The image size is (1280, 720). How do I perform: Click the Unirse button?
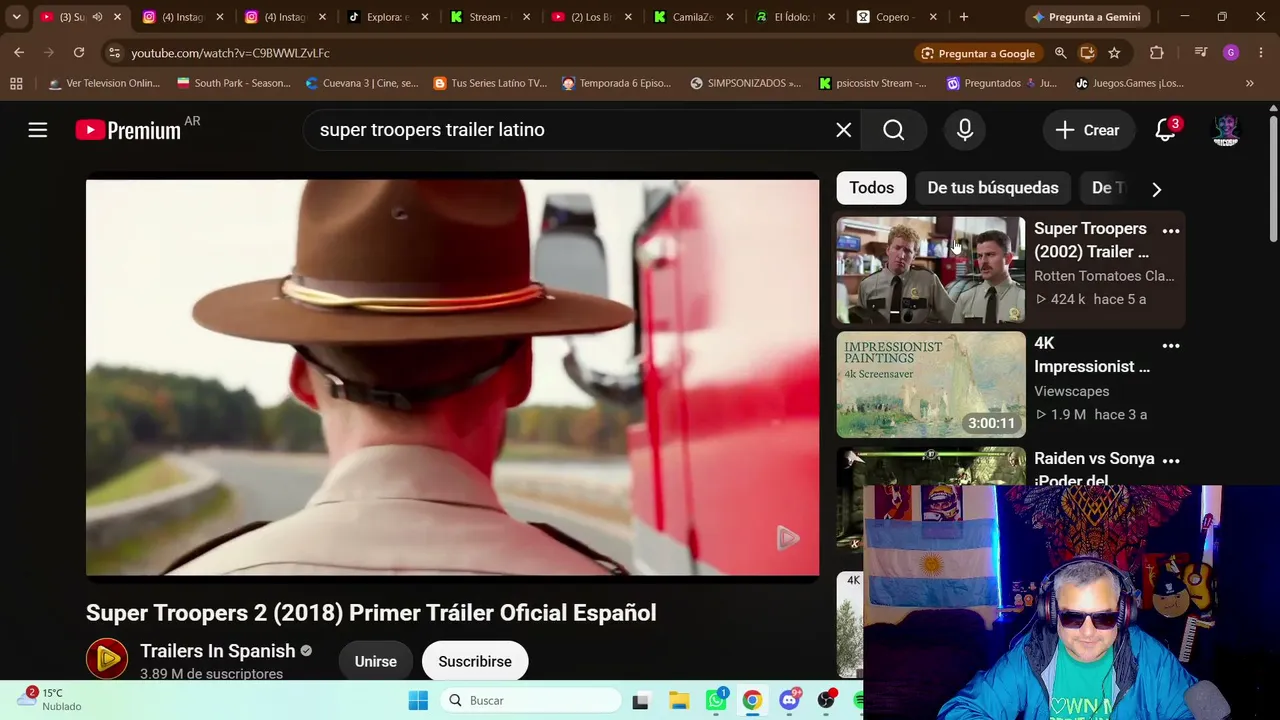pyautogui.click(x=376, y=661)
